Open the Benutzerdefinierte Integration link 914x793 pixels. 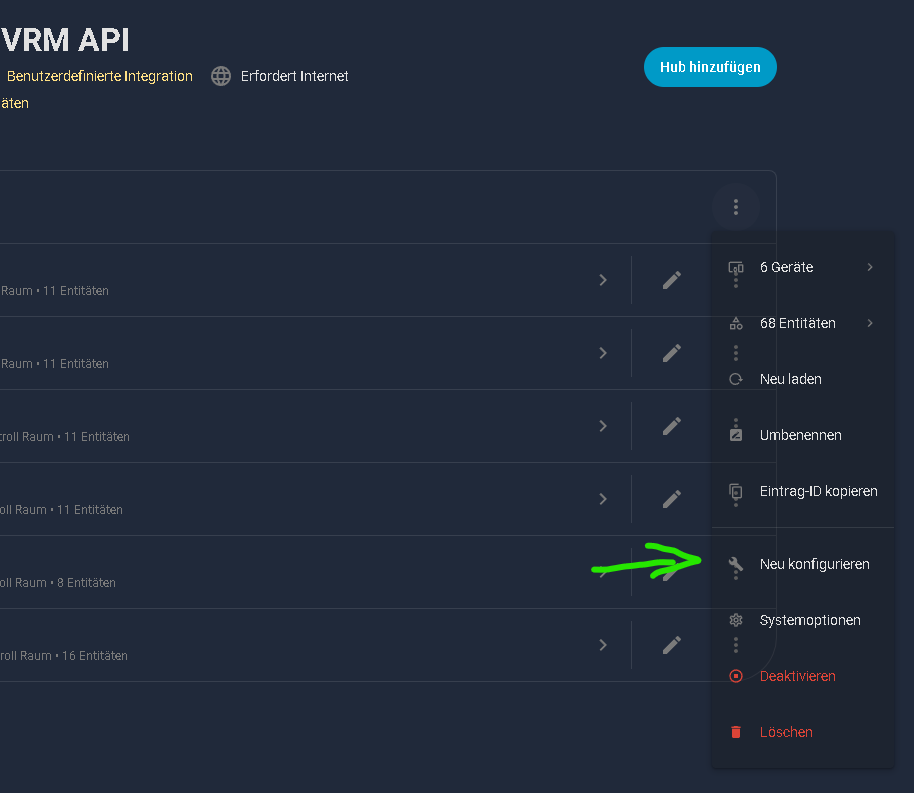click(x=99, y=76)
